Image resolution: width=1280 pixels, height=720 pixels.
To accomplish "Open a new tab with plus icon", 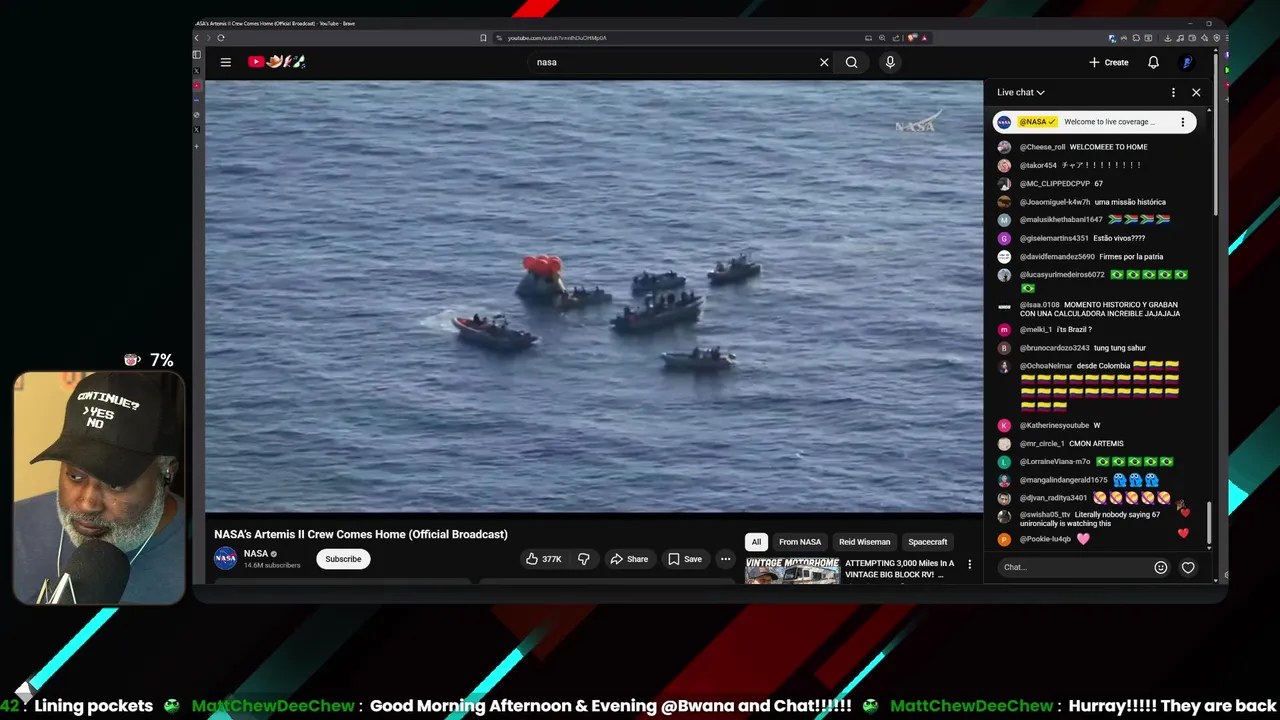I will click(x=196, y=146).
